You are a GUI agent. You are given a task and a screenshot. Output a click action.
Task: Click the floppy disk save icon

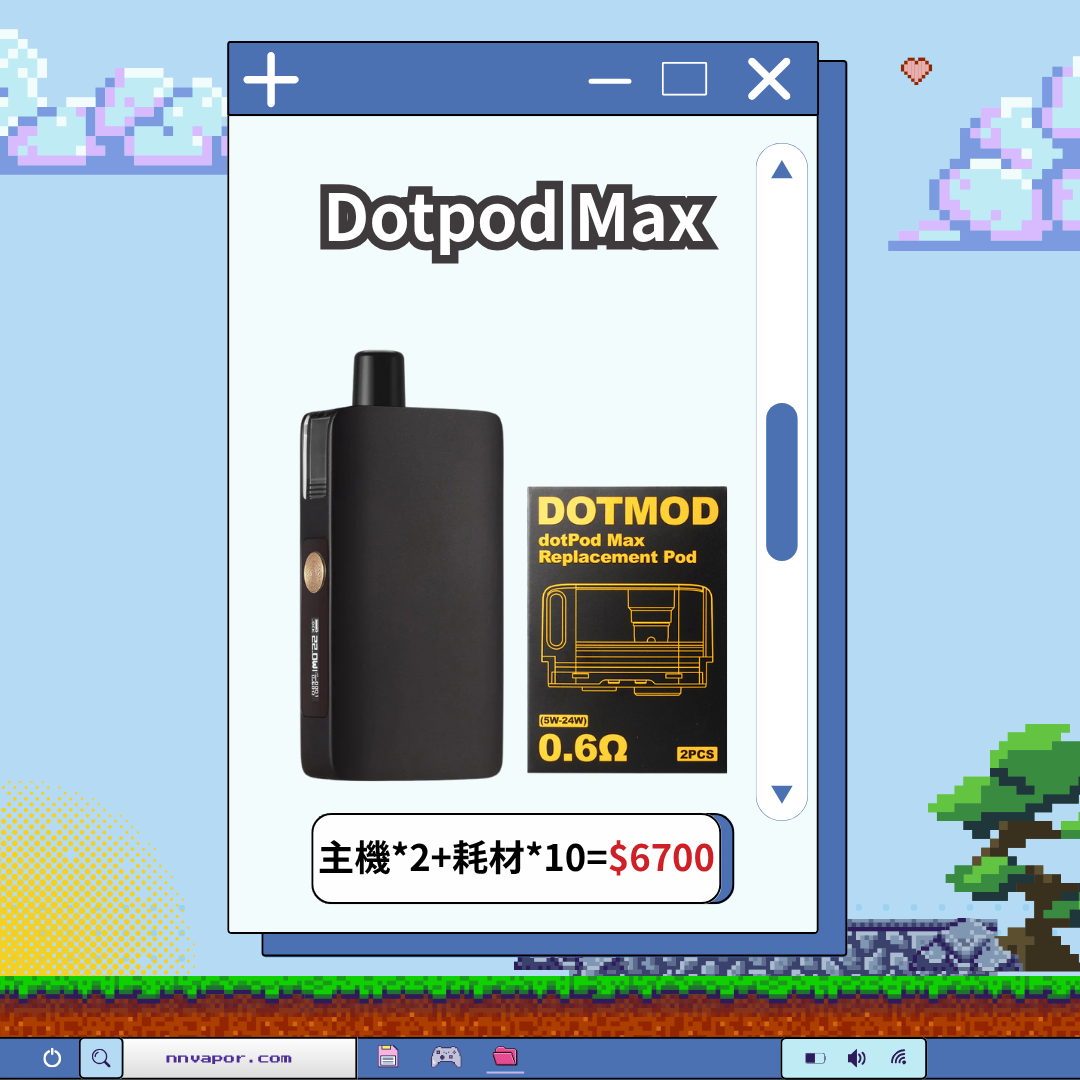click(388, 1056)
